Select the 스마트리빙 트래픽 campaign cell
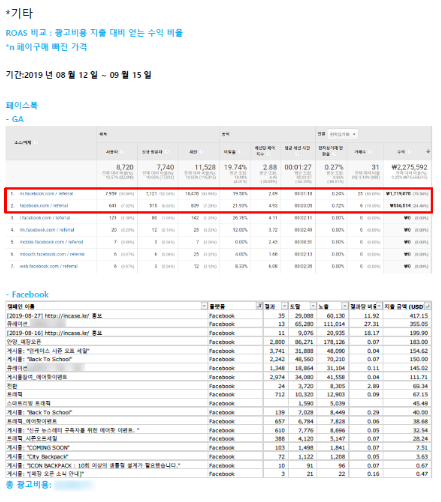 coord(107,403)
